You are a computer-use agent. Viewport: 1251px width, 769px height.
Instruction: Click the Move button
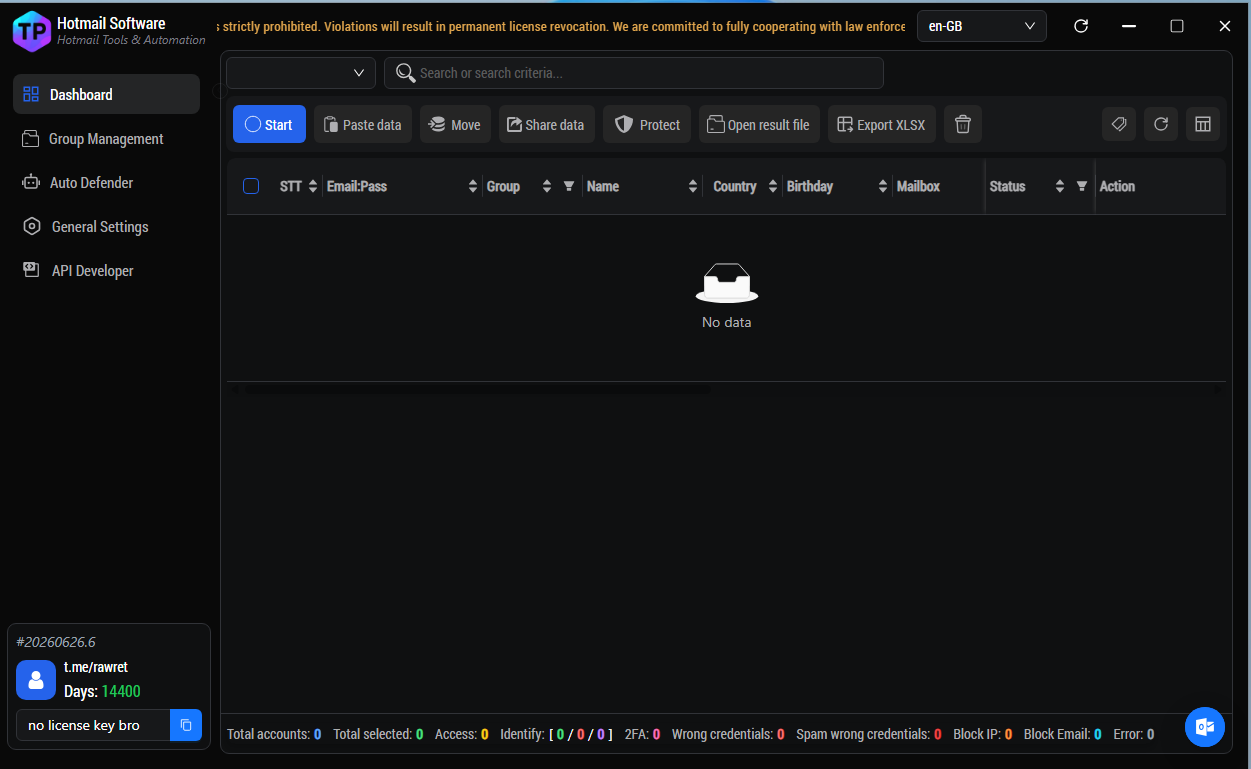[x=455, y=125]
